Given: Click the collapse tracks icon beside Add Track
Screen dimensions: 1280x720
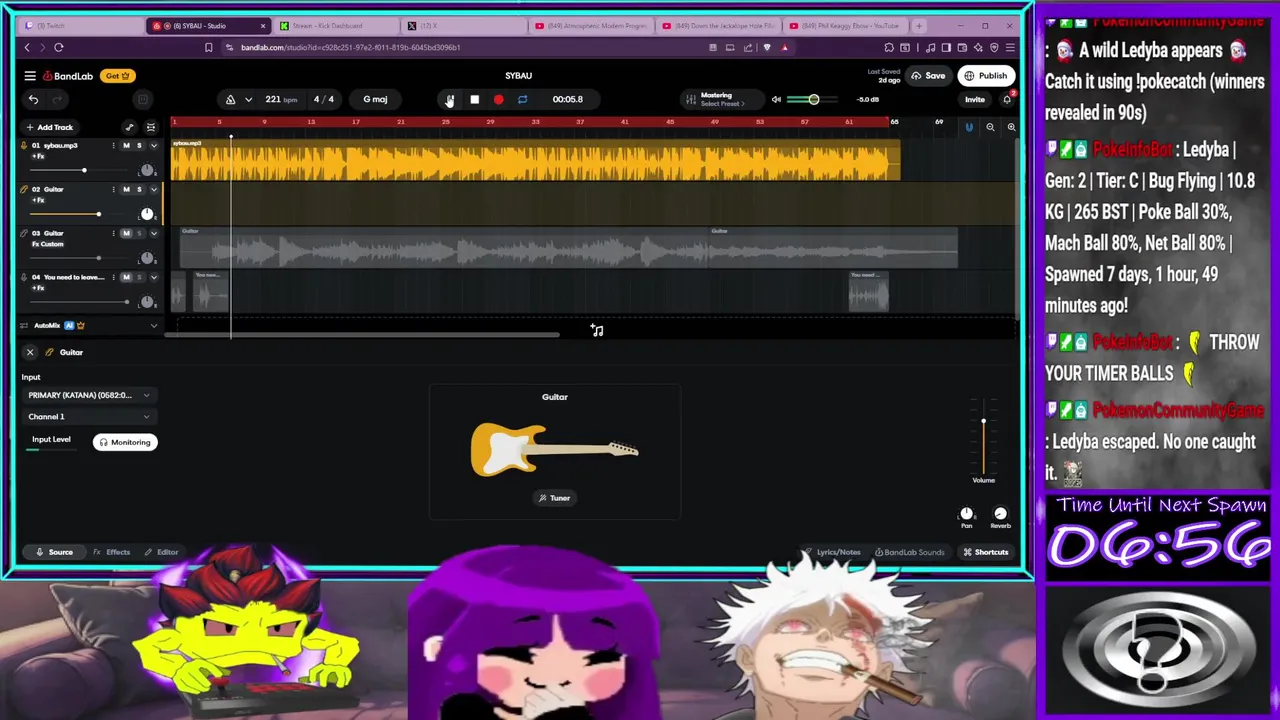Looking at the screenshot, I should pyautogui.click(x=151, y=127).
